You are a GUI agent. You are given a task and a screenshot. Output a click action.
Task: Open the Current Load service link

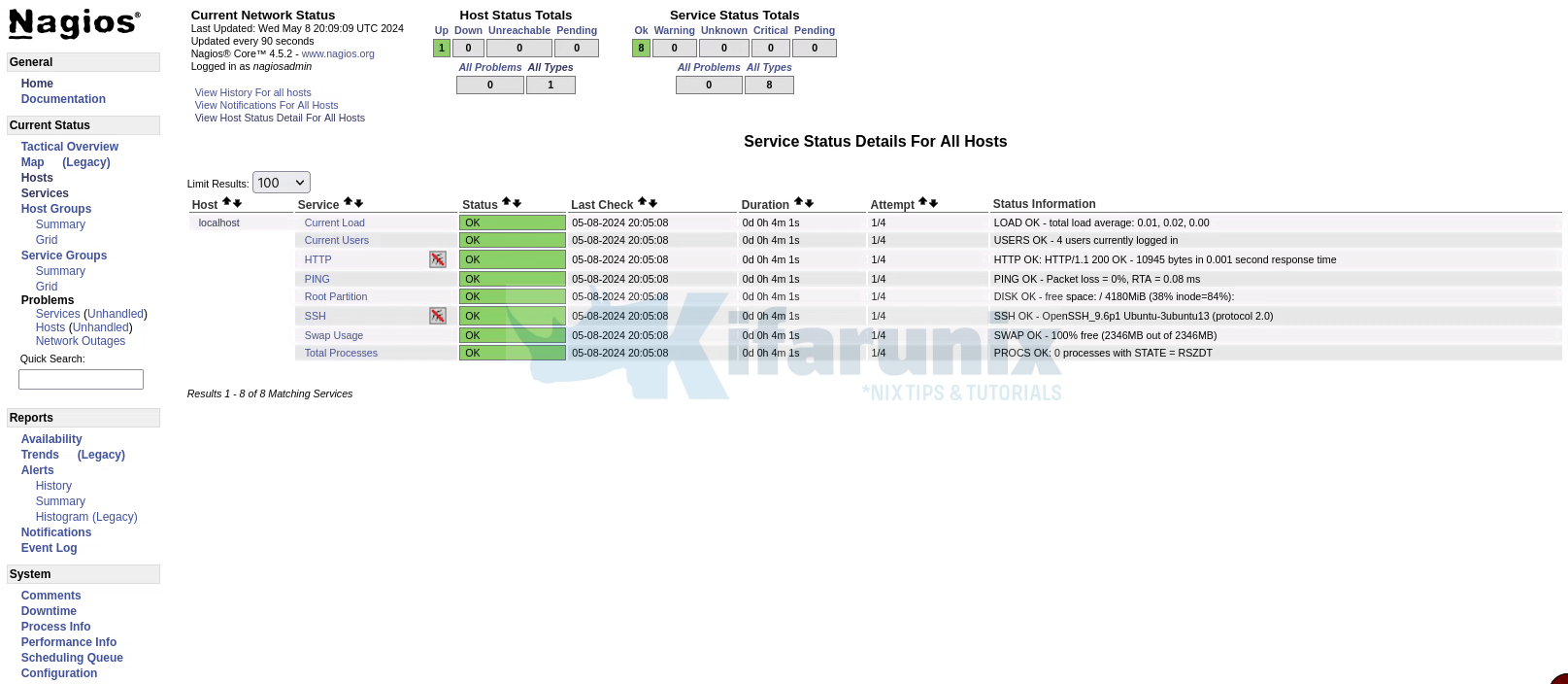[x=335, y=222]
